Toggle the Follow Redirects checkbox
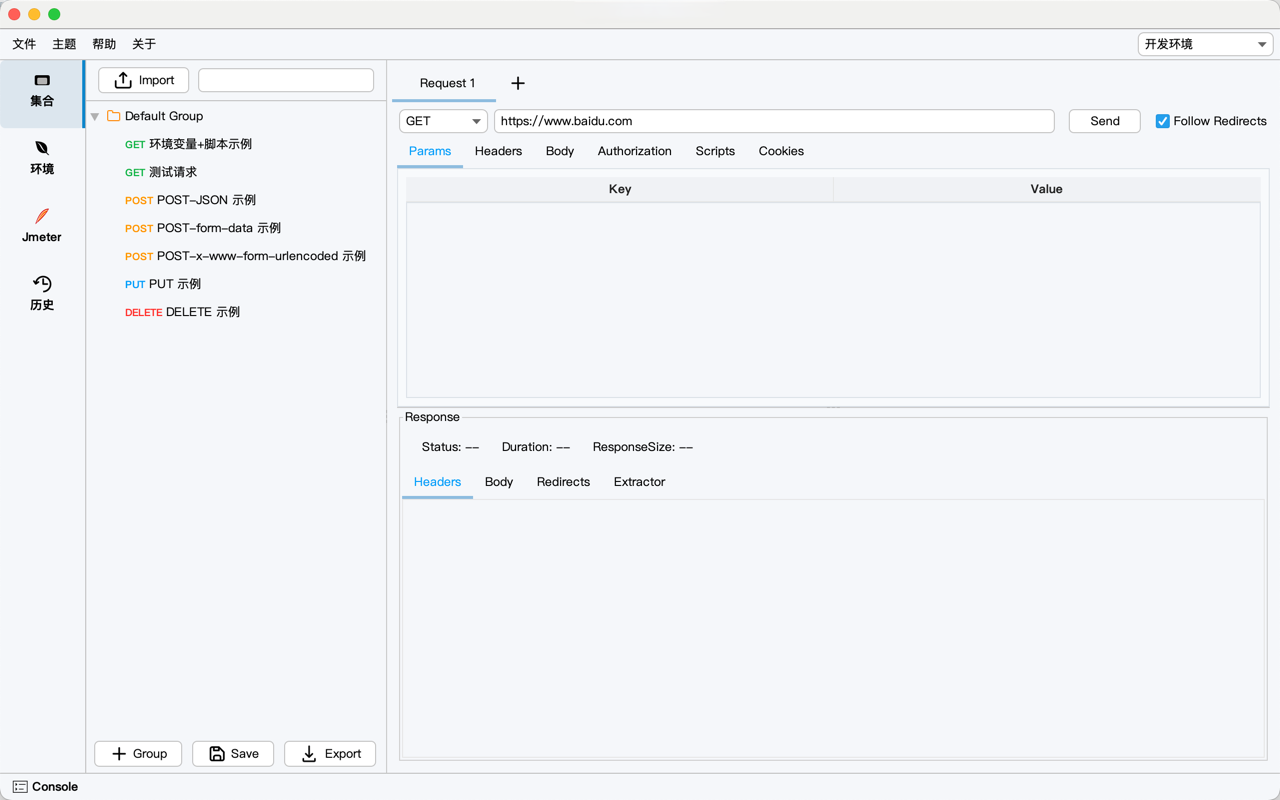 coord(1162,121)
